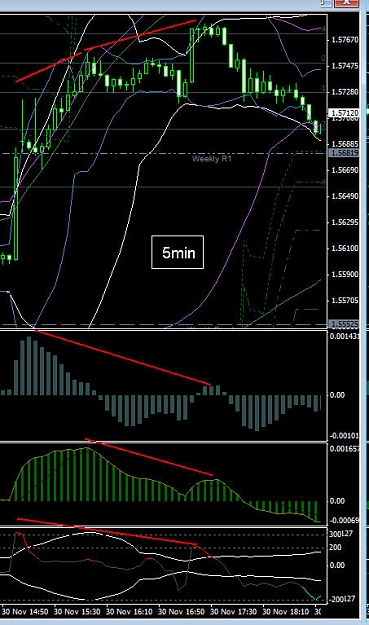Click the -0.00069 green oscillator scale value
The height and width of the screenshot is (625, 369).
[345, 520]
